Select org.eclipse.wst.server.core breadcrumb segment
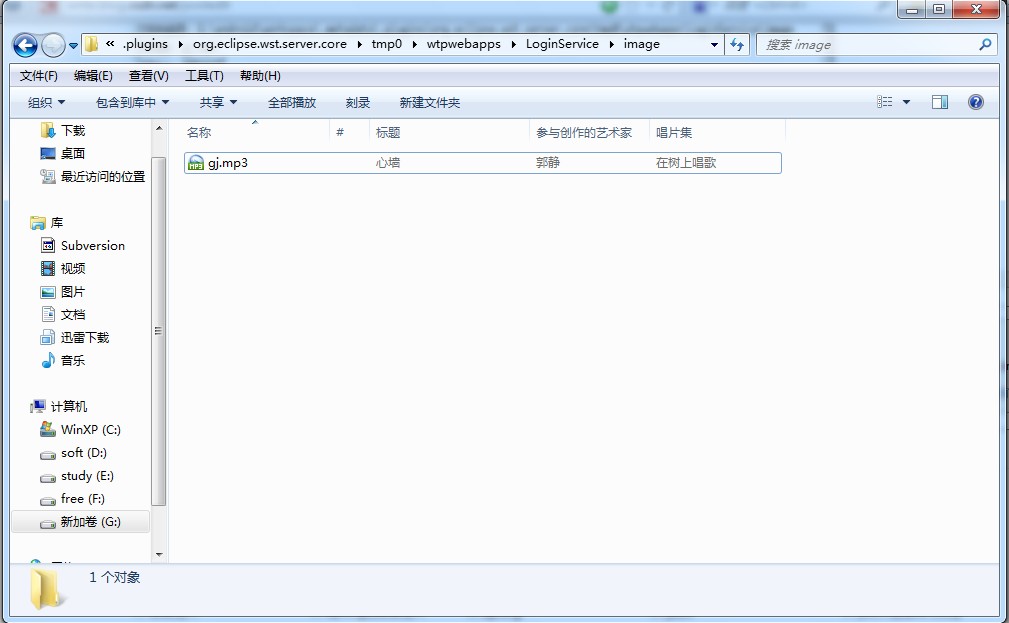The height and width of the screenshot is (623, 1009). click(x=270, y=44)
